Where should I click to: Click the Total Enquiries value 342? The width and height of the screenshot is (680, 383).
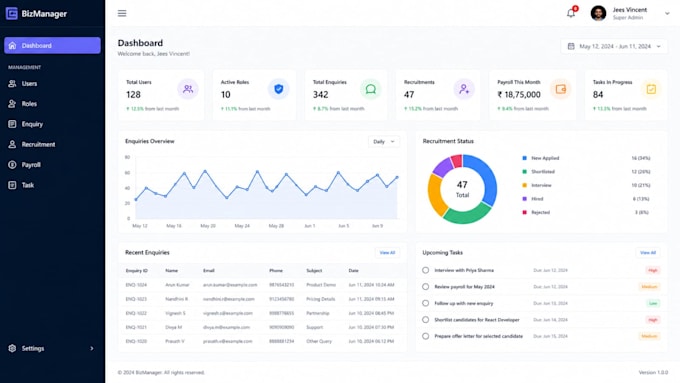coord(320,95)
